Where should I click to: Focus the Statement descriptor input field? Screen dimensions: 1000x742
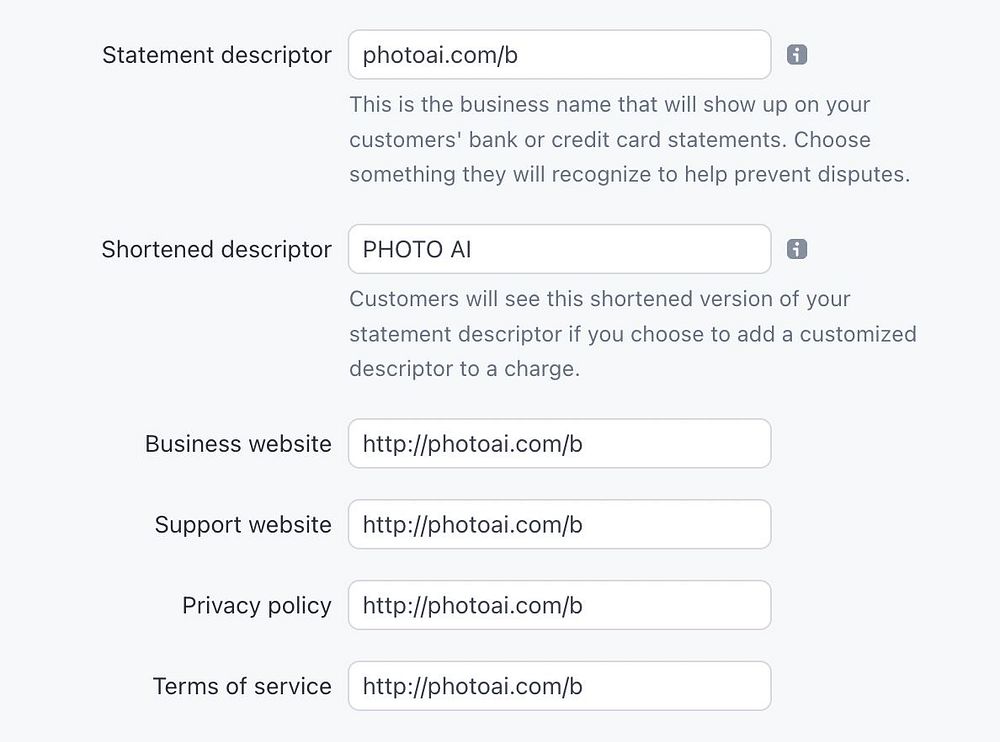[559, 55]
